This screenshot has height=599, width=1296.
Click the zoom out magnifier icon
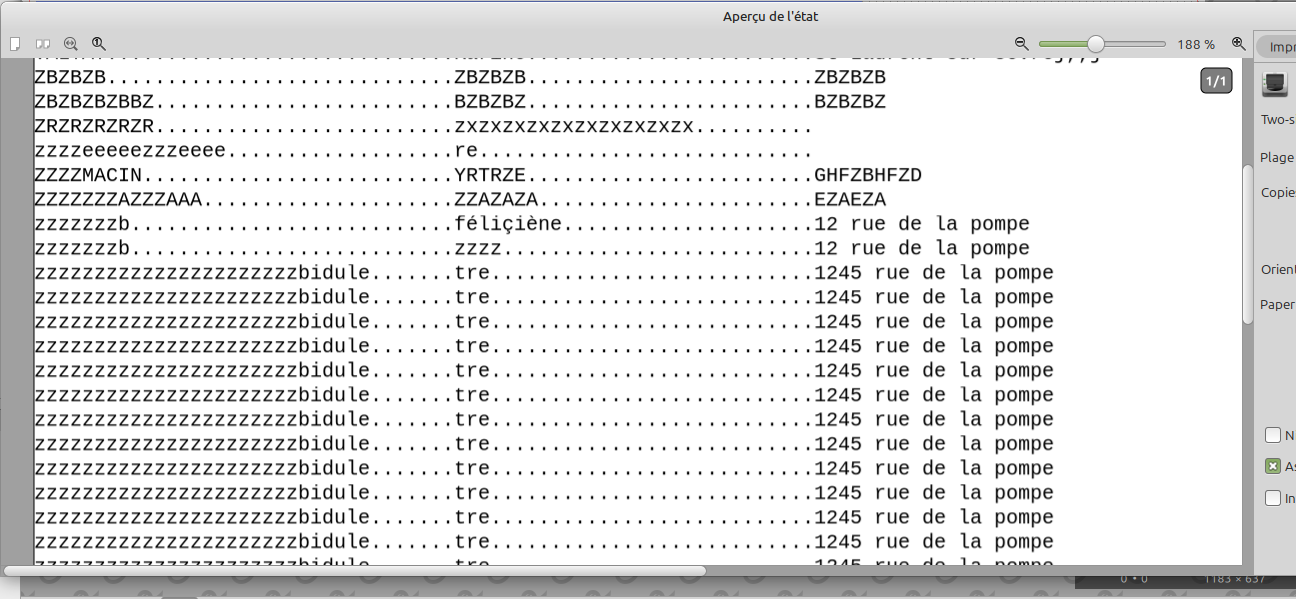1022,44
